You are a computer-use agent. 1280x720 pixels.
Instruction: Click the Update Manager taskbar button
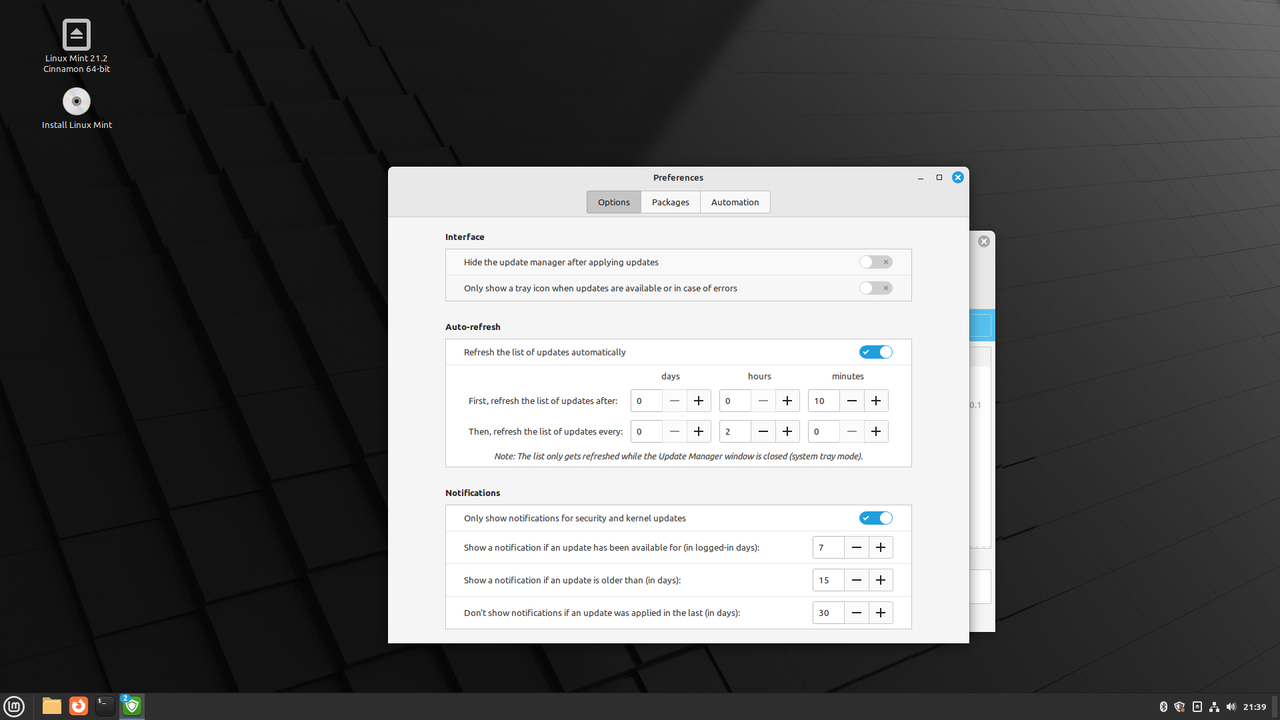[131, 706]
